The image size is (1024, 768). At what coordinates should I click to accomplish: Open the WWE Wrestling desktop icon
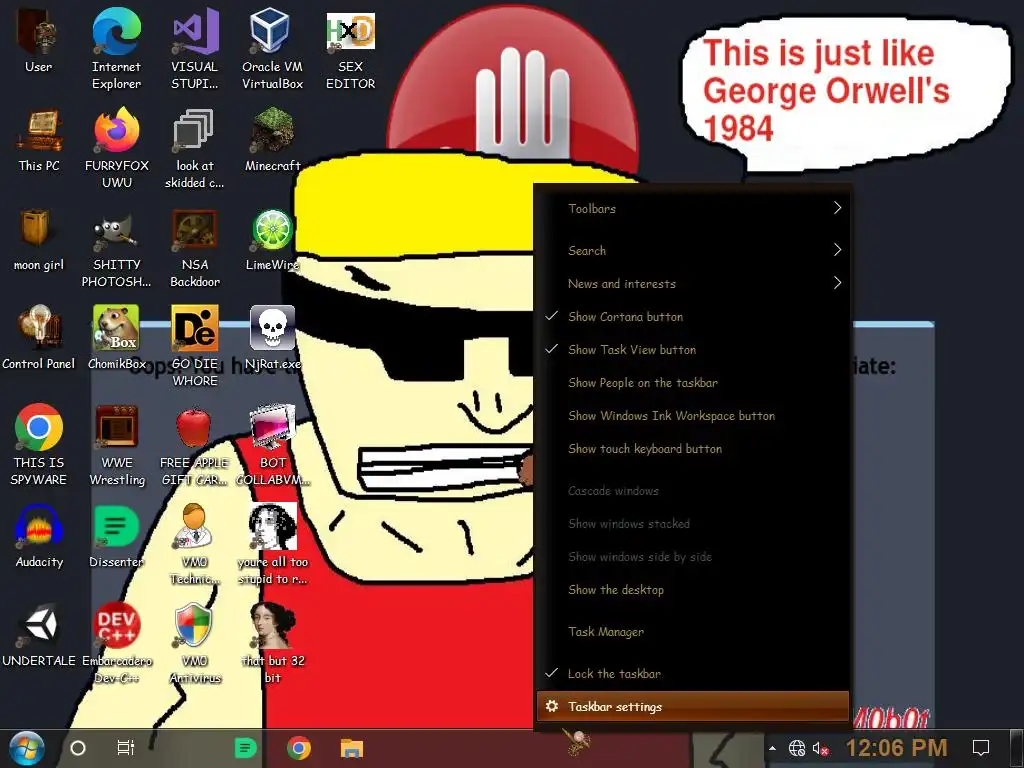click(x=117, y=445)
